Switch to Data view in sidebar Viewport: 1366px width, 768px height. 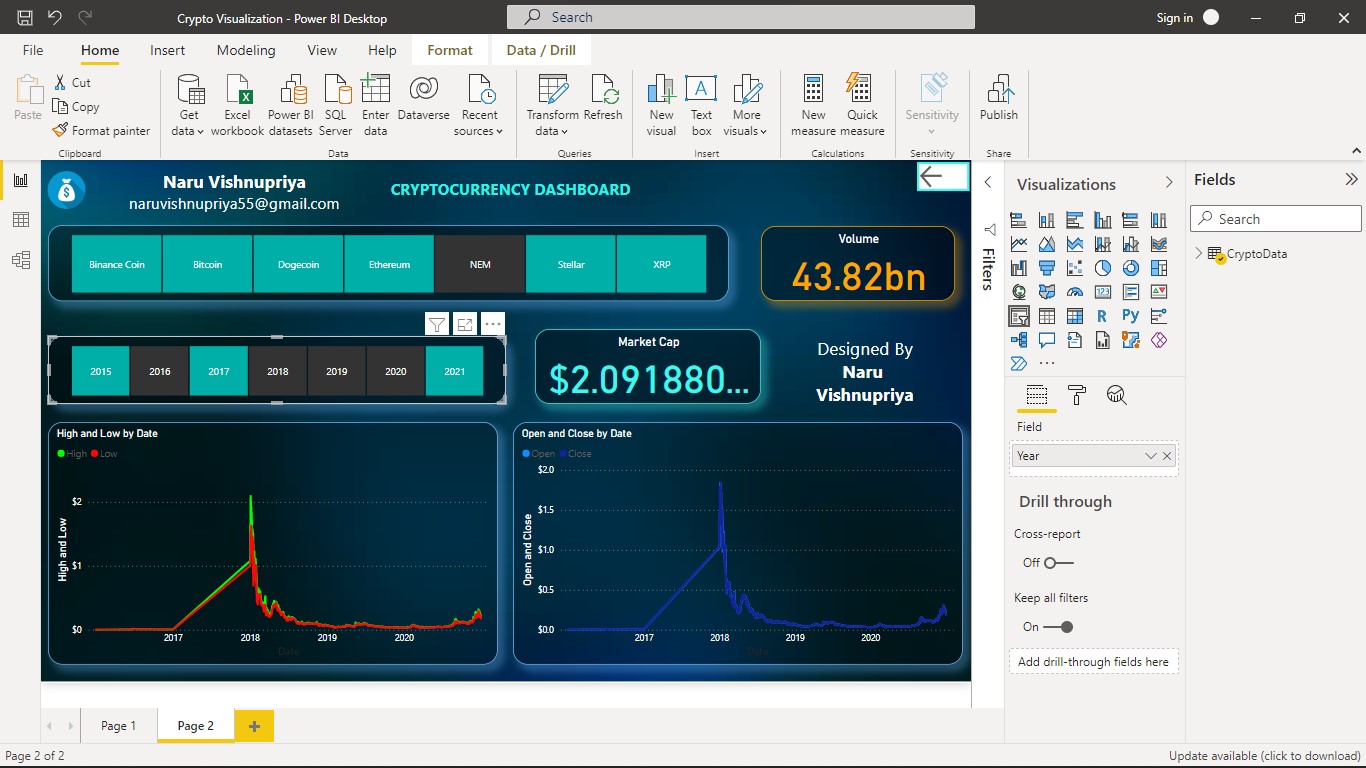[20, 220]
